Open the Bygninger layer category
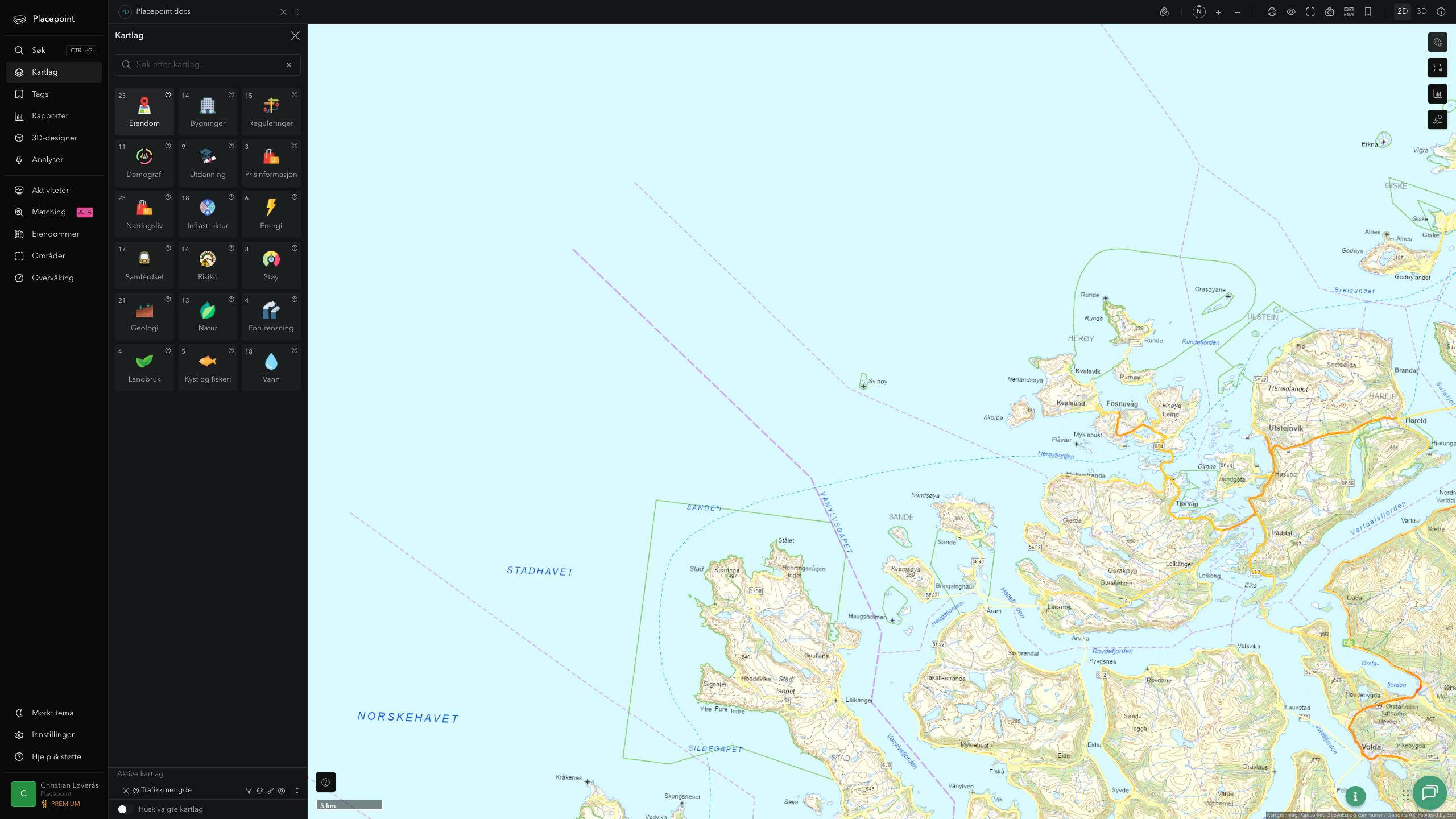The height and width of the screenshot is (819, 1456). (208, 111)
